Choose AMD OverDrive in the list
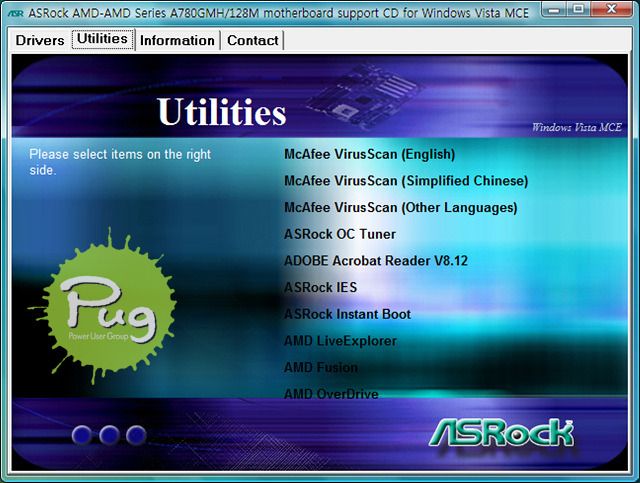 coord(331,394)
